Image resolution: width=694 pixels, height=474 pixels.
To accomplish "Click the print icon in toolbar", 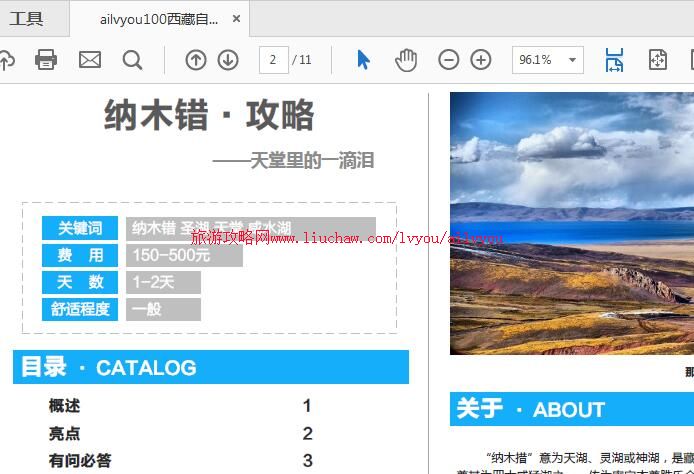I will pyautogui.click(x=46, y=60).
